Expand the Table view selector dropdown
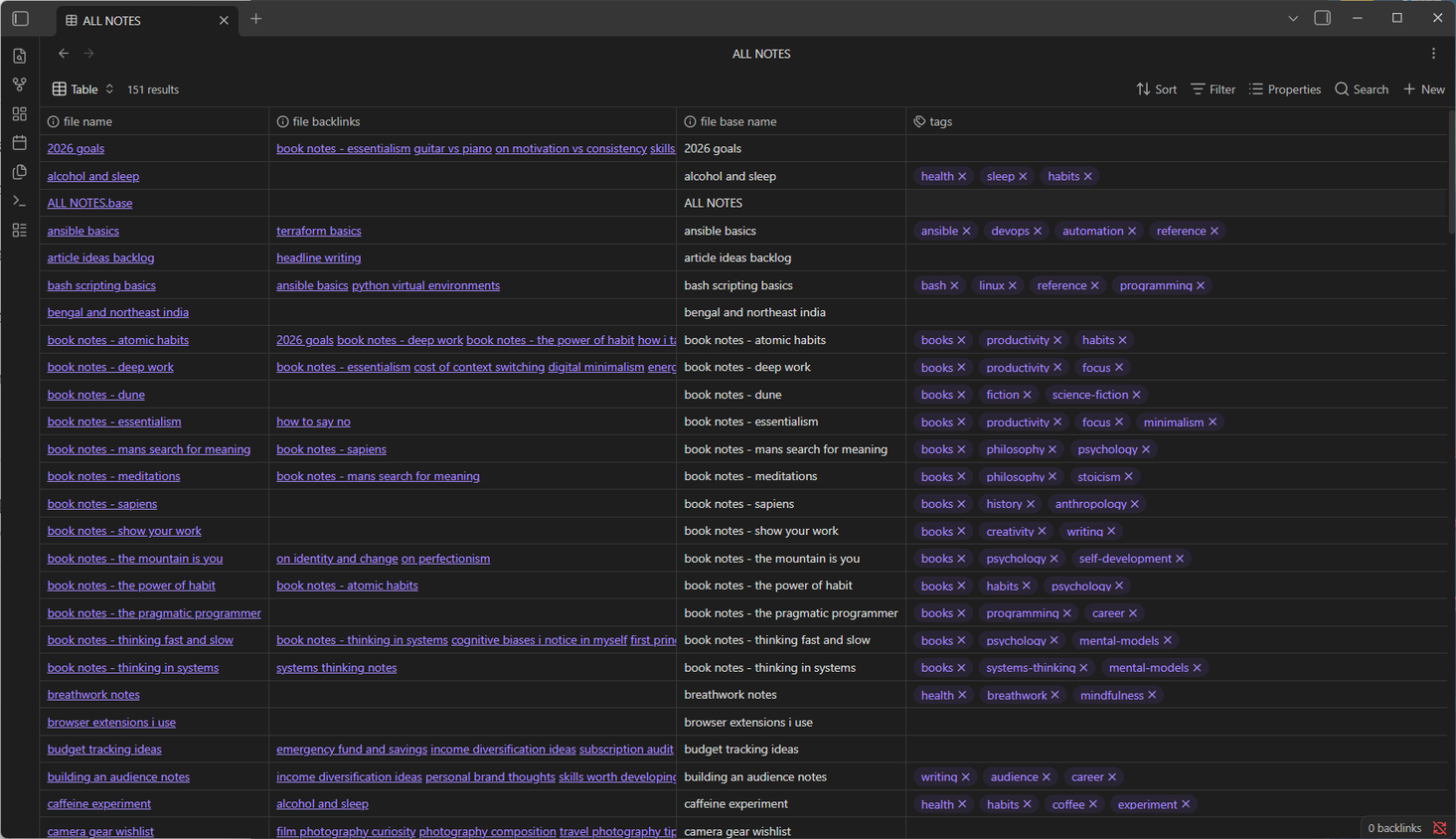The width and height of the screenshot is (1456, 839). click(x=83, y=89)
